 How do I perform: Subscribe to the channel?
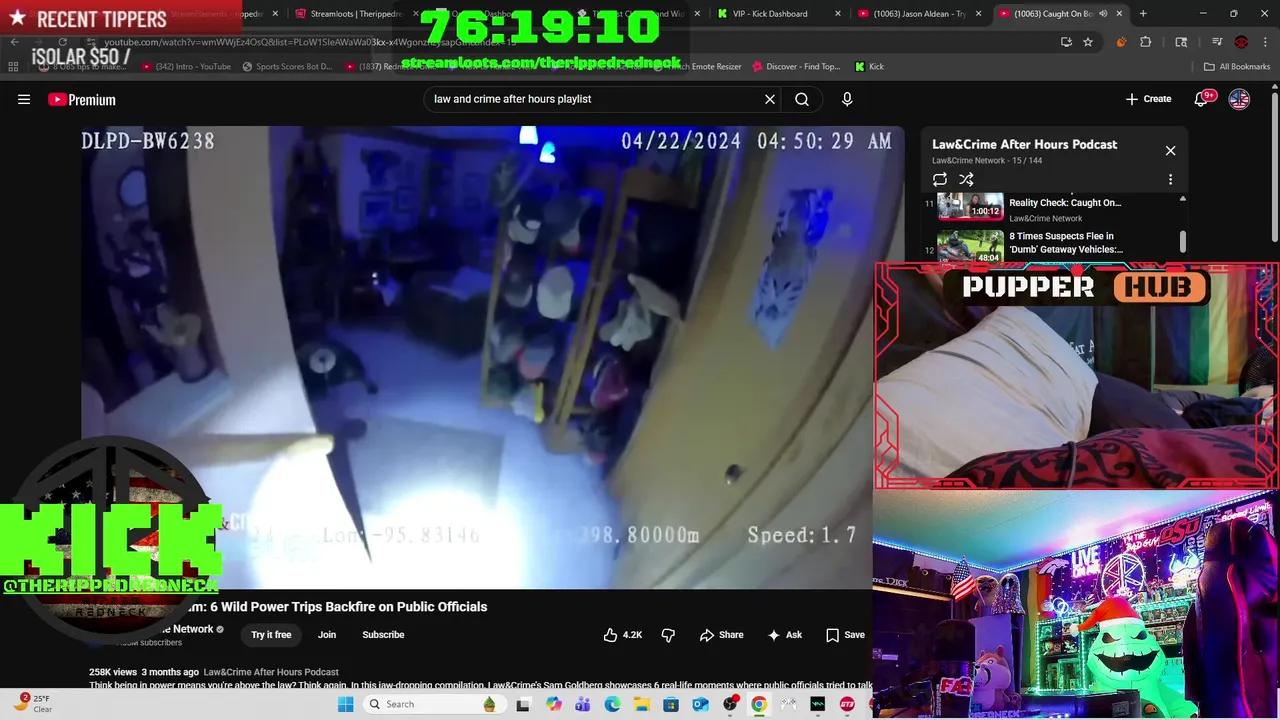383,635
